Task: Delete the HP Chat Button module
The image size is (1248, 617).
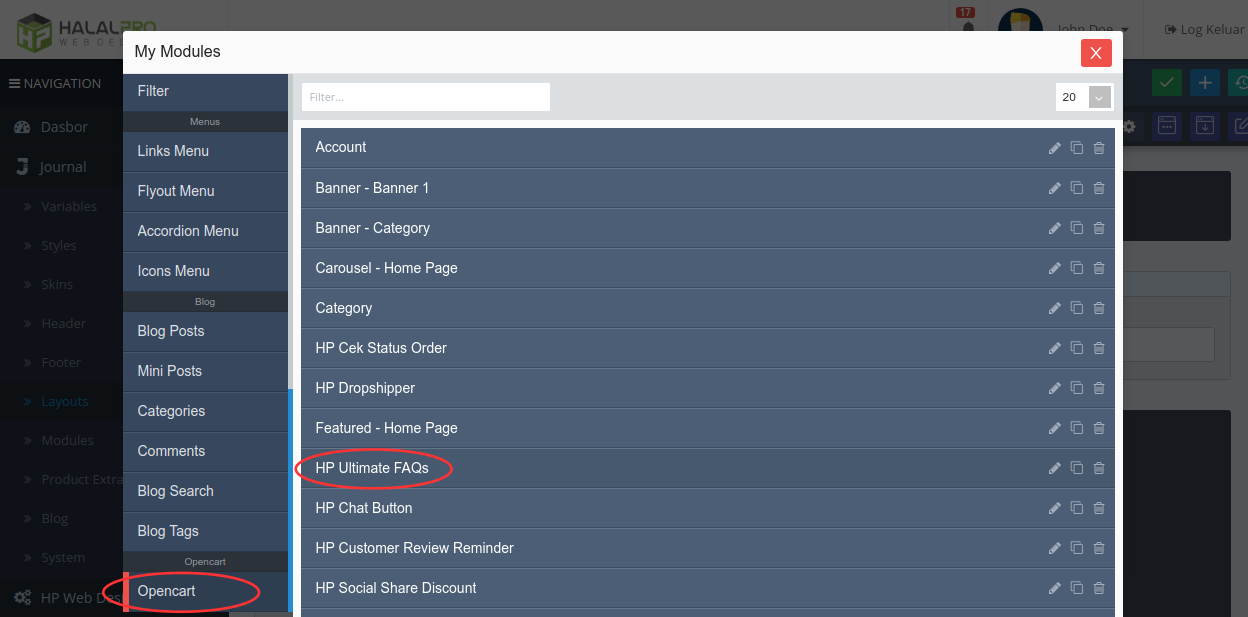Action: pyautogui.click(x=1098, y=508)
